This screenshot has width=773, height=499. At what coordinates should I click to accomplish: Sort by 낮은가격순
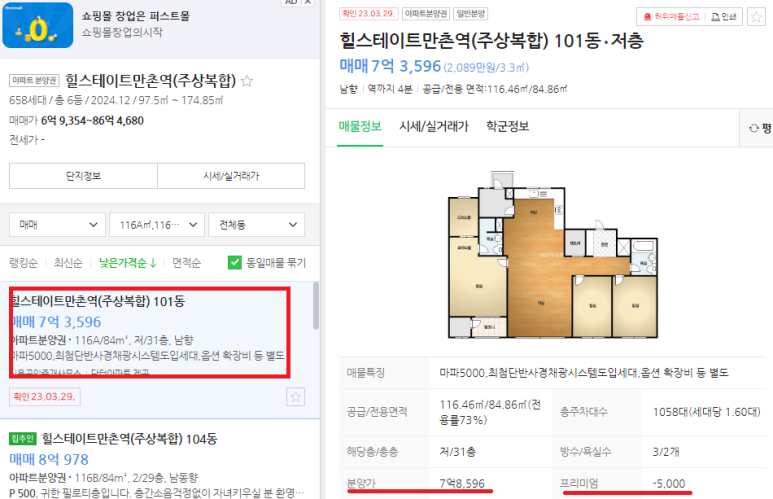point(127,263)
